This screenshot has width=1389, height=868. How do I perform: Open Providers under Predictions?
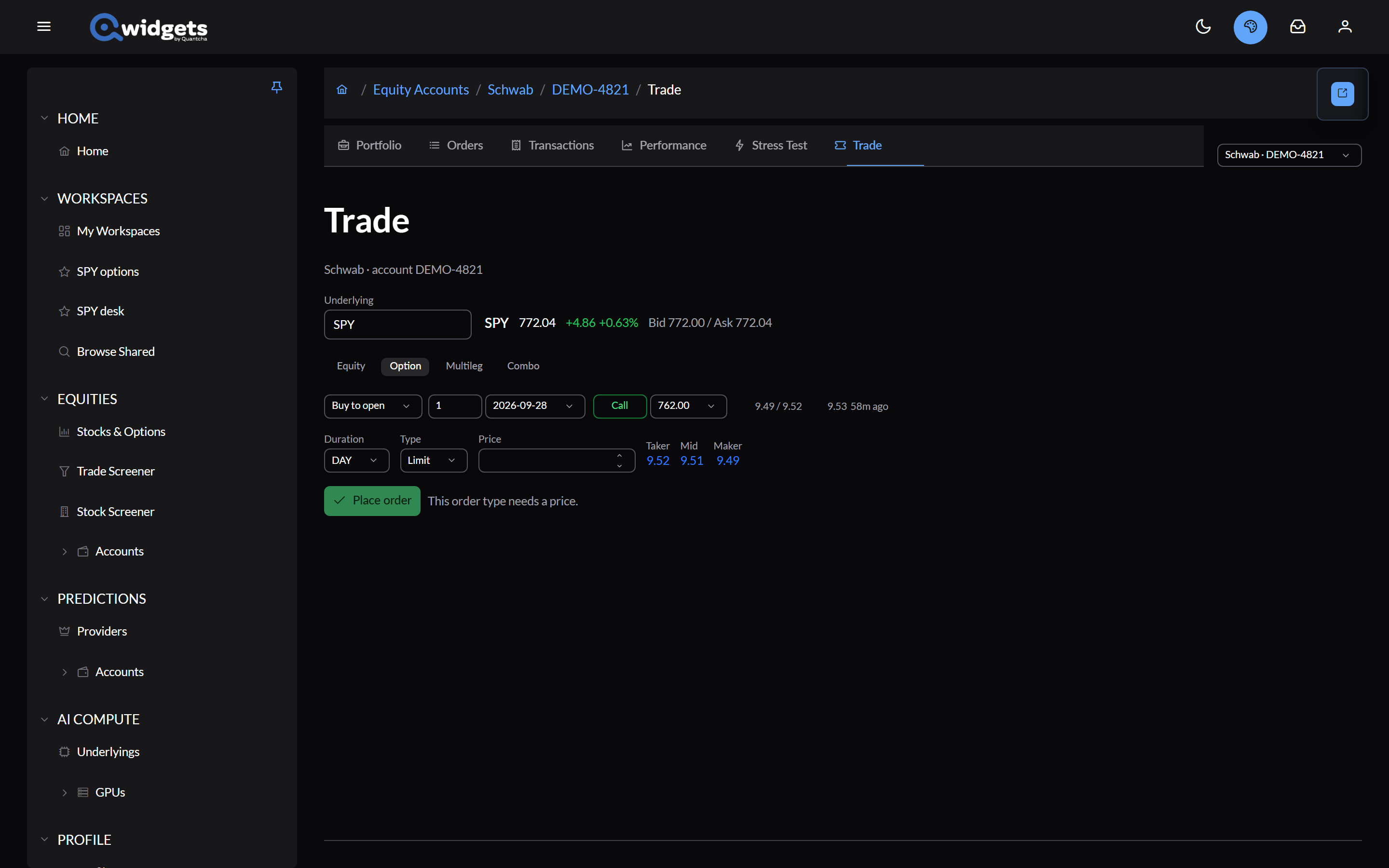pyautogui.click(x=102, y=632)
